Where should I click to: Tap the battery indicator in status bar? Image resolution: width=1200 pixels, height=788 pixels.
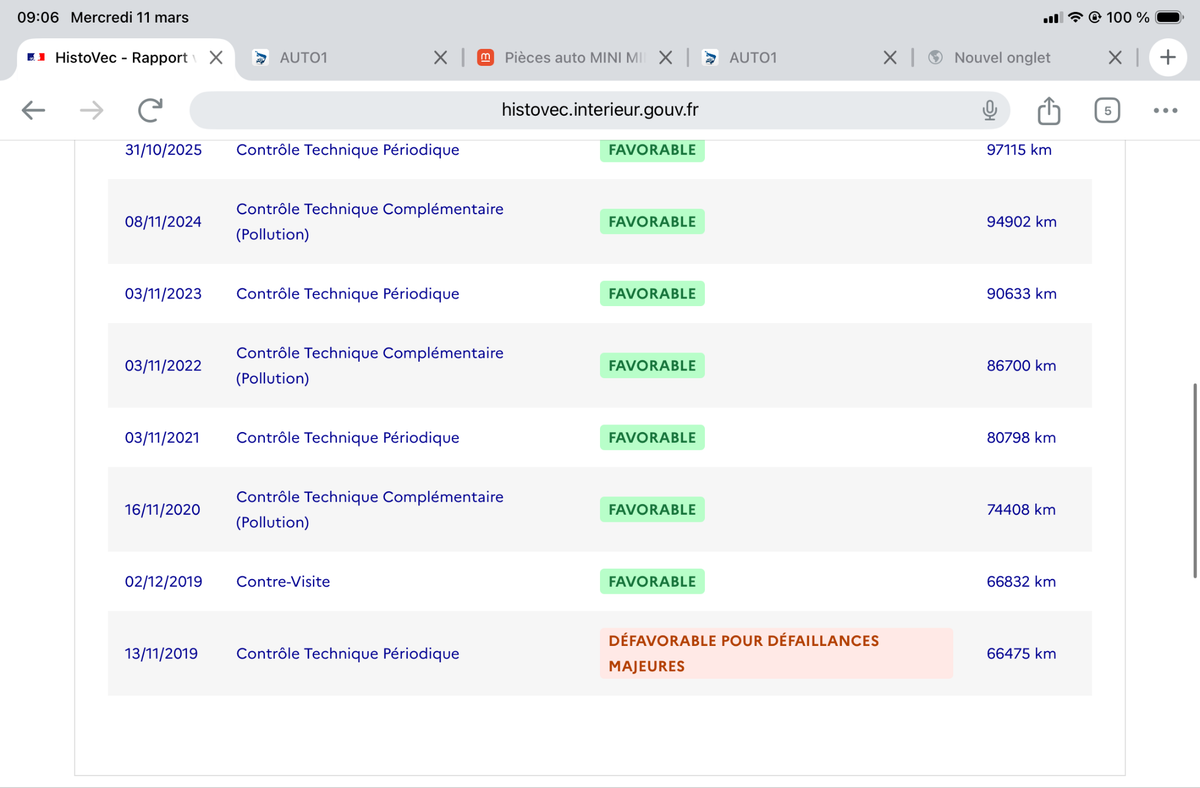pyautogui.click(x=1170, y=17)
